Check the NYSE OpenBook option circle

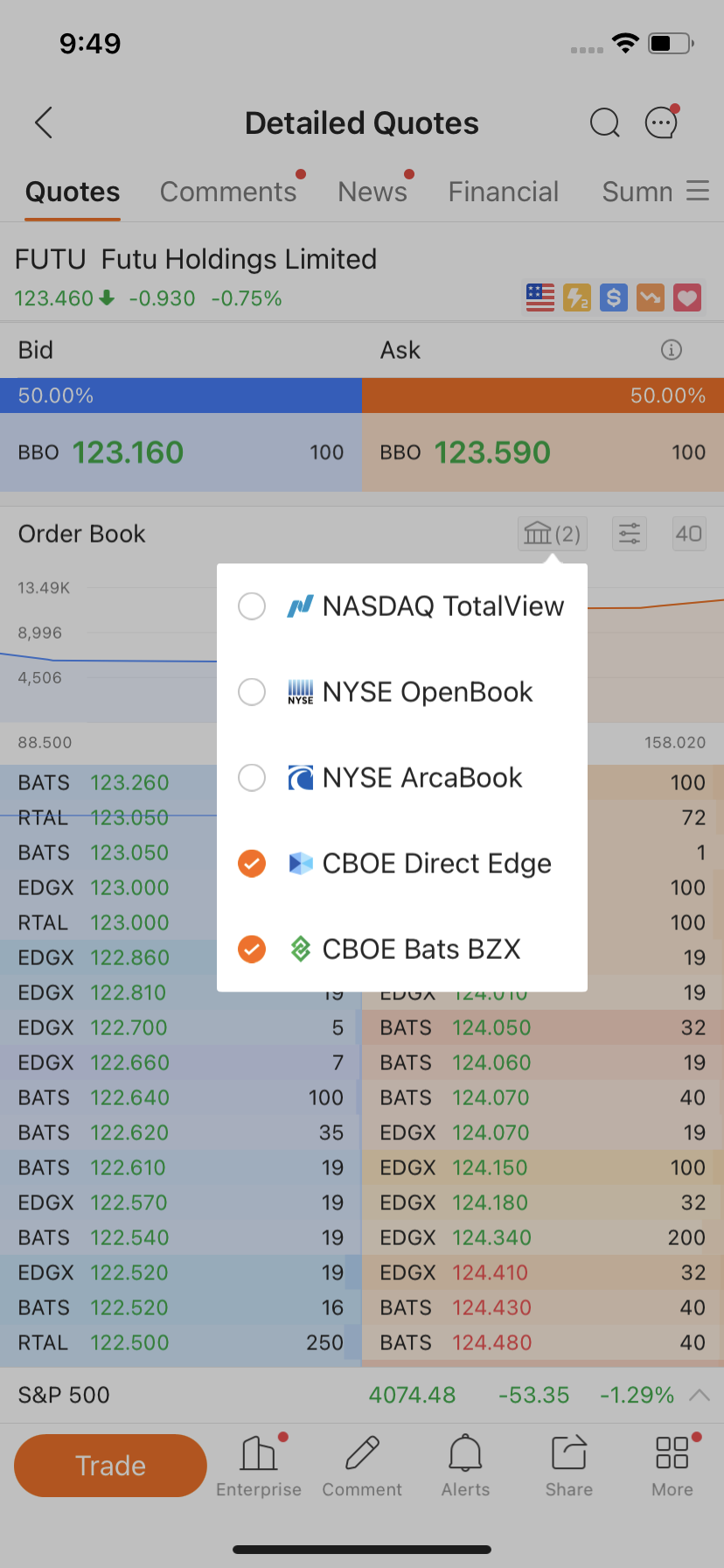pyautogui.click(x=252, y=691)
